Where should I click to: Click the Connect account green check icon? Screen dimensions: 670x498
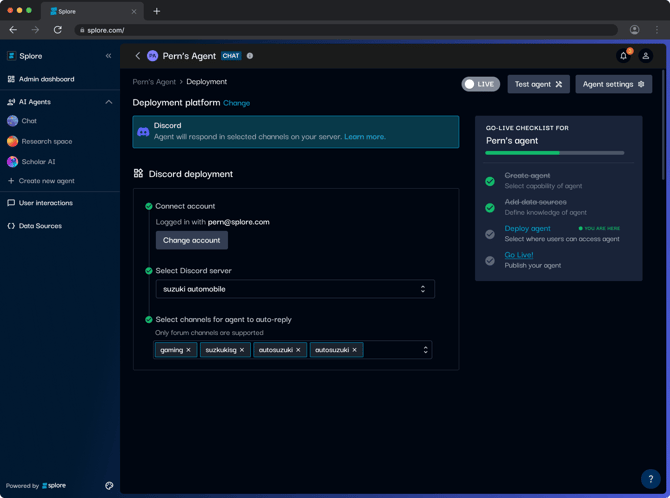pyautogui.click(x=149, y=206)
